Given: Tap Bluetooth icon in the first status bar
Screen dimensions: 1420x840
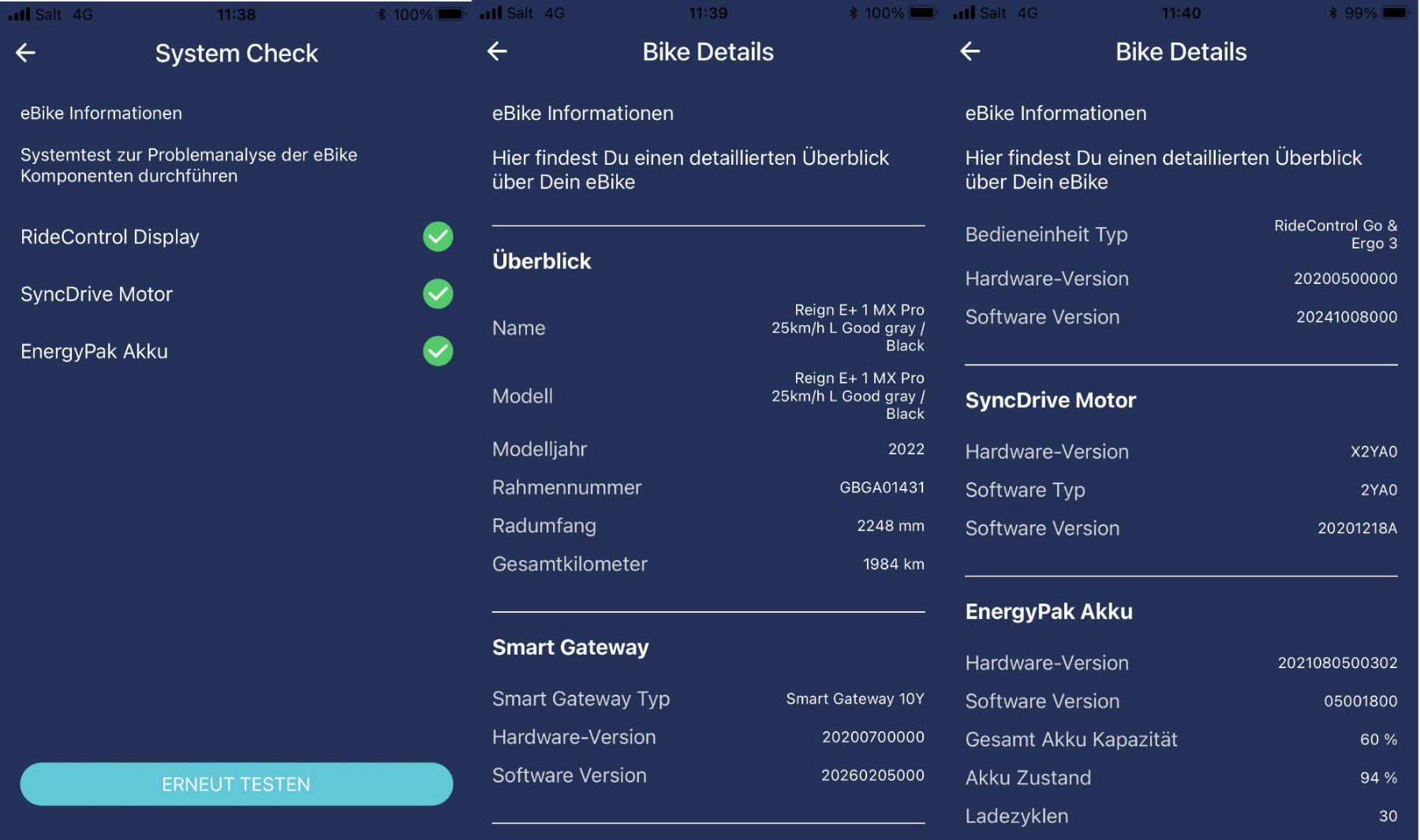Looking at the screenshot, I should (382, 14).
